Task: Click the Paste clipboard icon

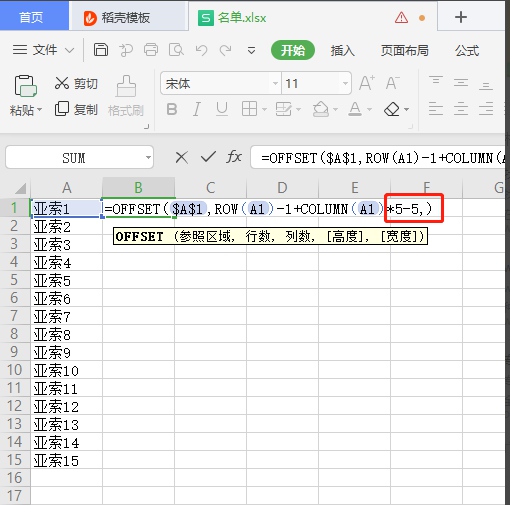Action: (25, 86)
